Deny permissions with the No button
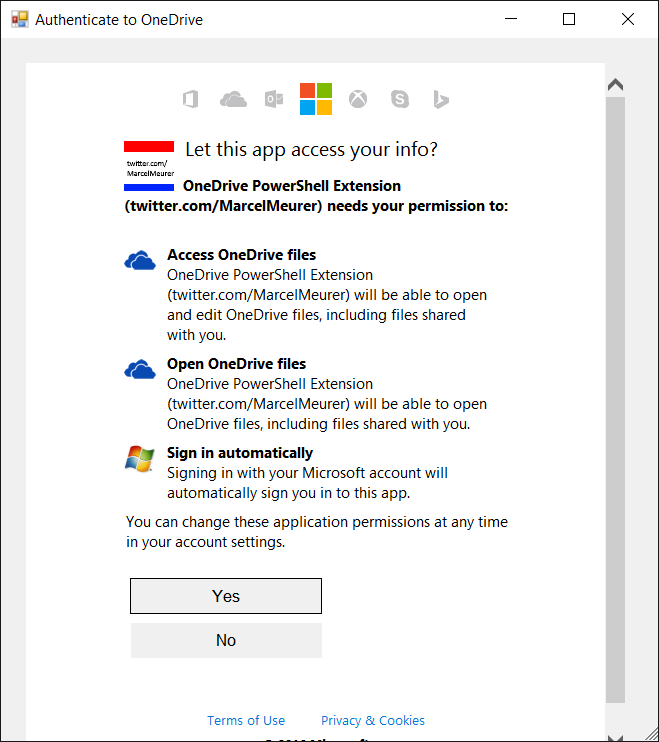 tap(226, 640)
